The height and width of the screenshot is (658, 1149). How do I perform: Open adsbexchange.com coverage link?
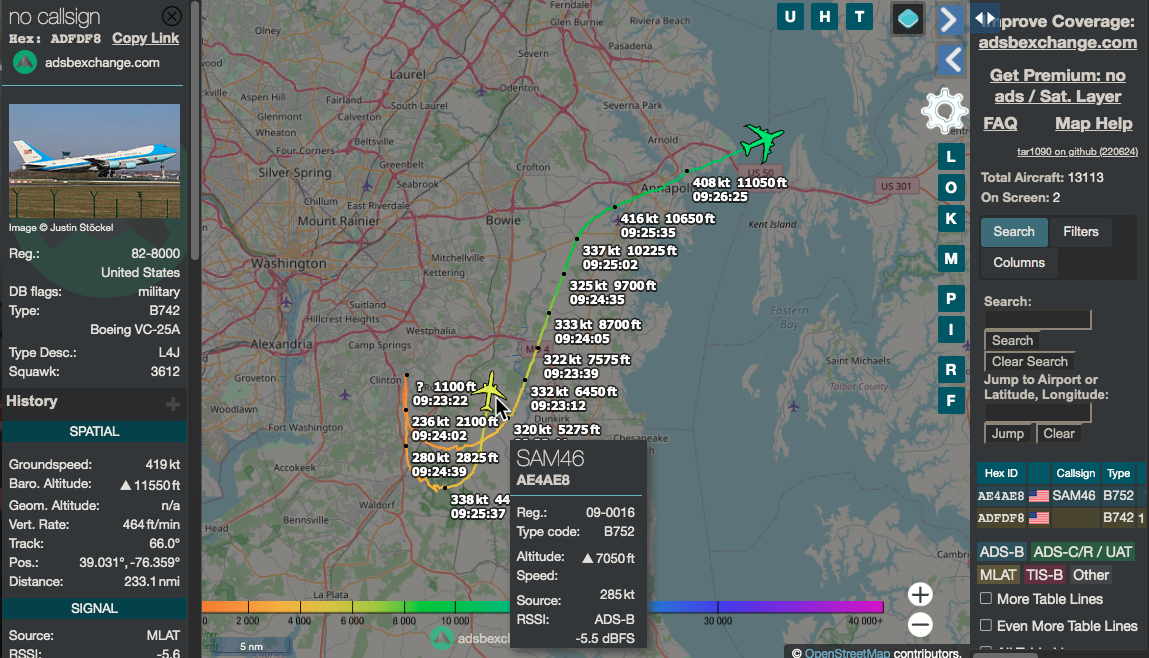[x=1057, y=42]
